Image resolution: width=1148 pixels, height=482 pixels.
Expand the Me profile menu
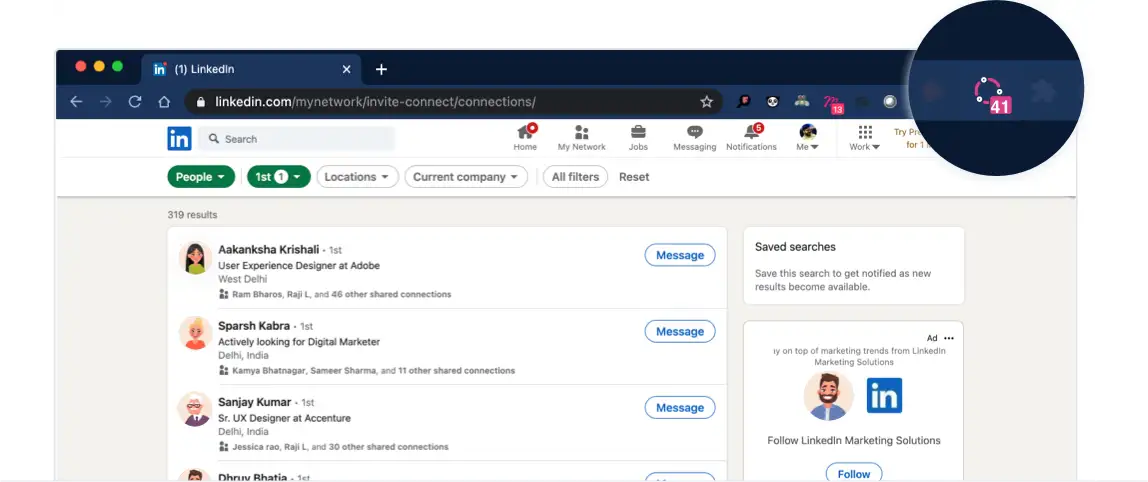pyautogui.click(x=808, y=138)
